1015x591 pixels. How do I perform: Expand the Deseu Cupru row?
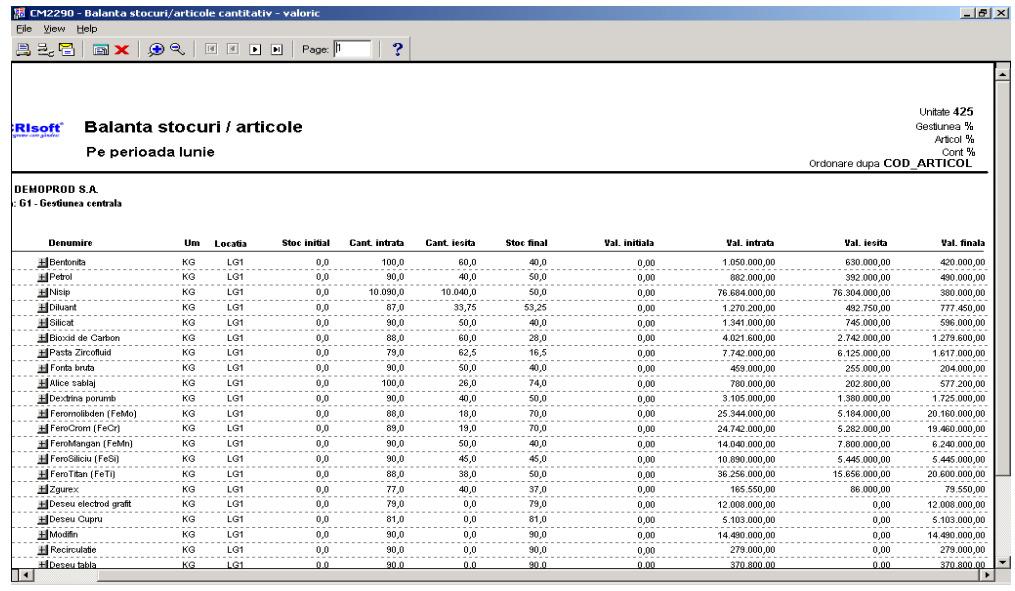click(43, 520)
